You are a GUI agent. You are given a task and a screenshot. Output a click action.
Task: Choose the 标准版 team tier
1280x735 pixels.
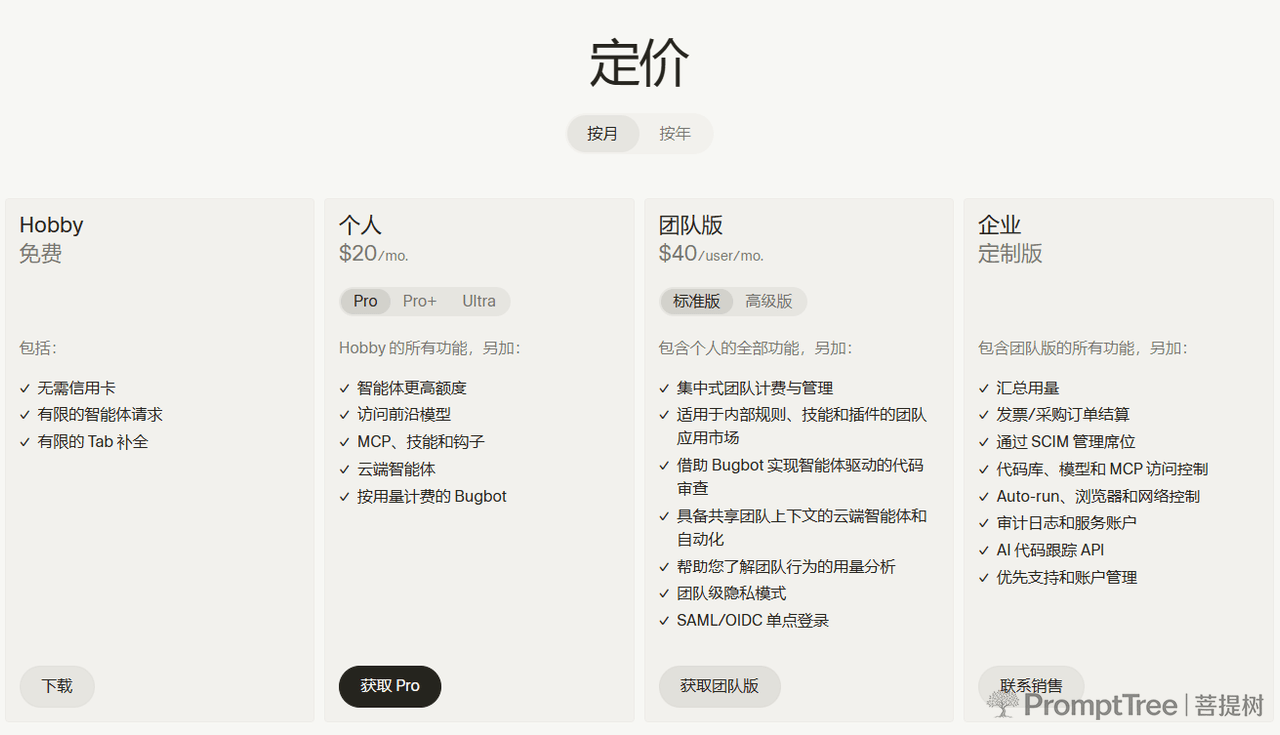(697, 301)
